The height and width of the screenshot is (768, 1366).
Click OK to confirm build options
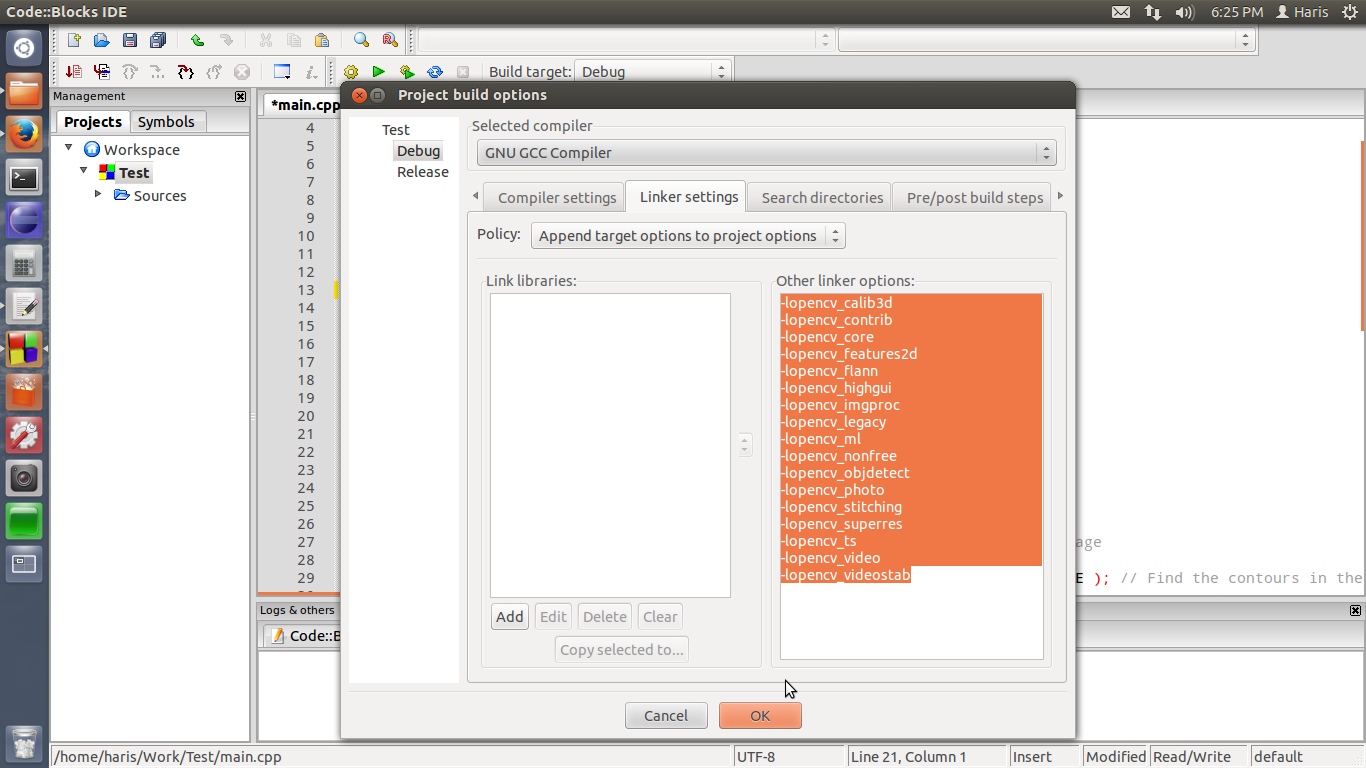[760, 716]
